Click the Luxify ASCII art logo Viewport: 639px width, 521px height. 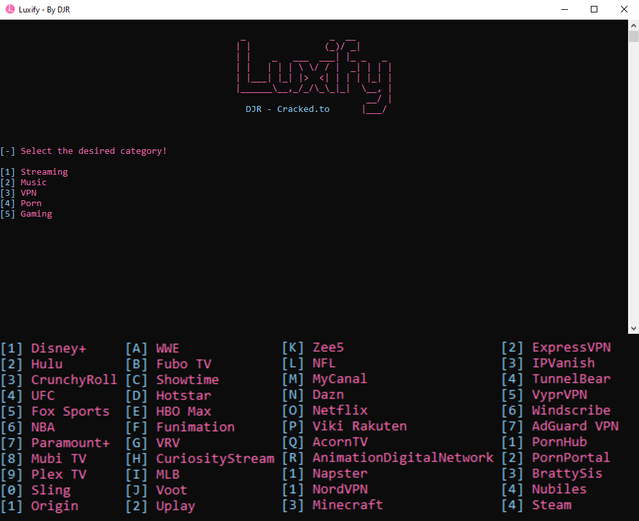314,77
